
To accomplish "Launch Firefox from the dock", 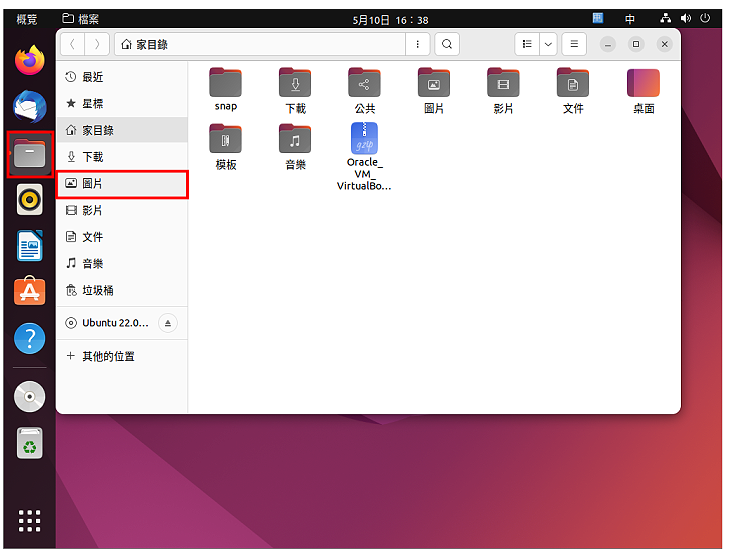I will click(x=30, y=60).
